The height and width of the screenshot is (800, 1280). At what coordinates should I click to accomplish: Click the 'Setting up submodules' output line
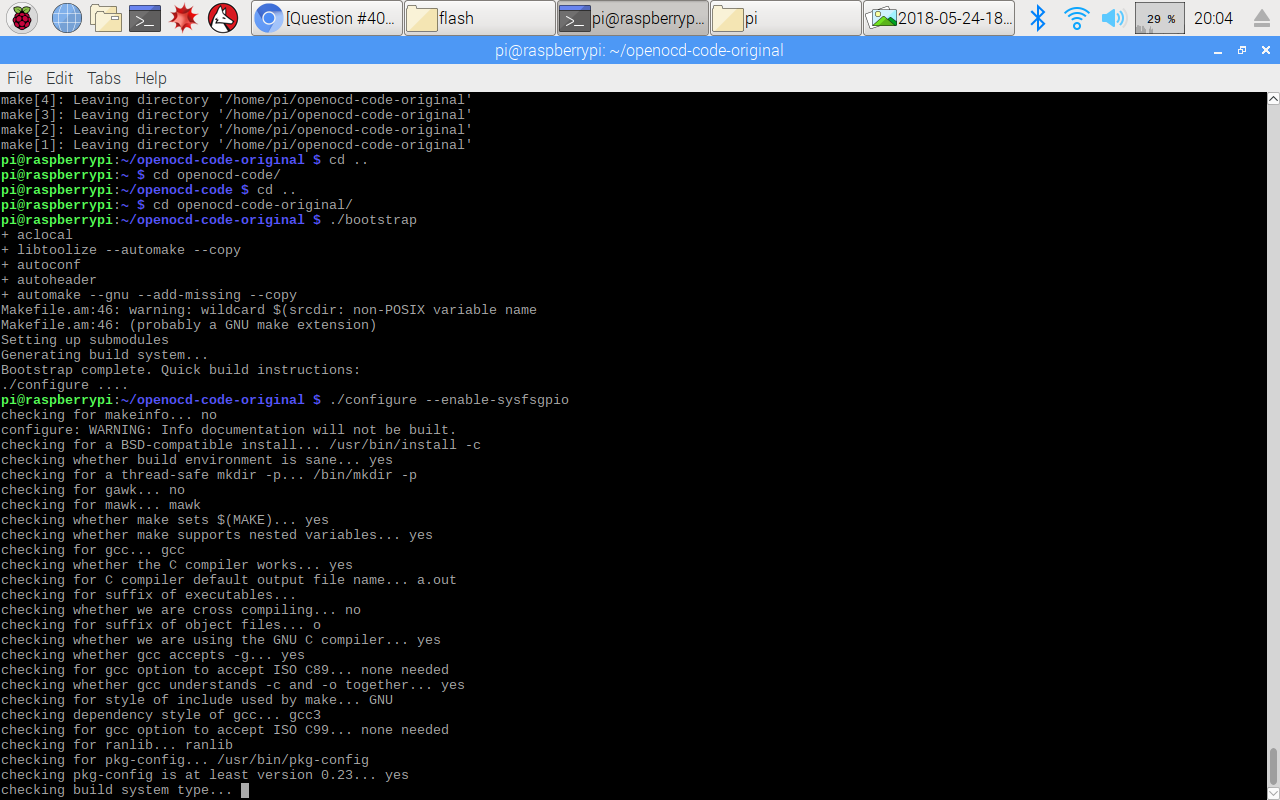(85, 340)
